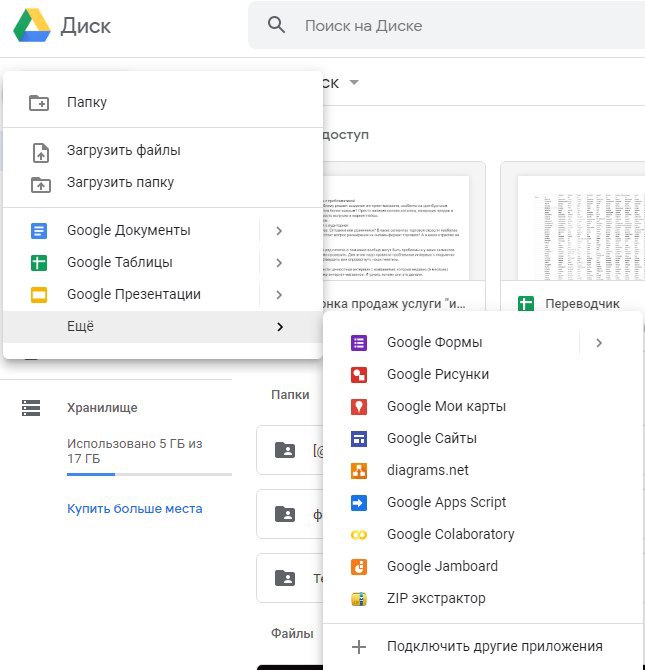Click the third shared folder icon
This screenshot has height=670, width=645.
[285, 578]
